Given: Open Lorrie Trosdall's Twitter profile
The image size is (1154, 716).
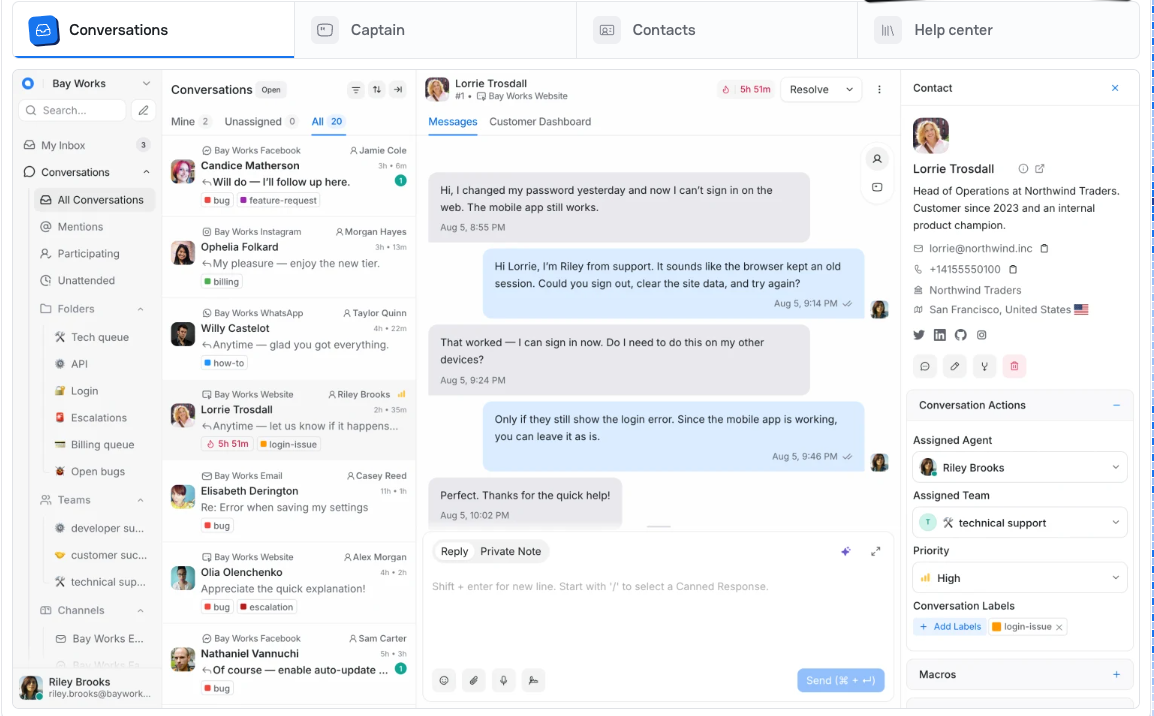Looking at the screenshot, I should 918,335.
